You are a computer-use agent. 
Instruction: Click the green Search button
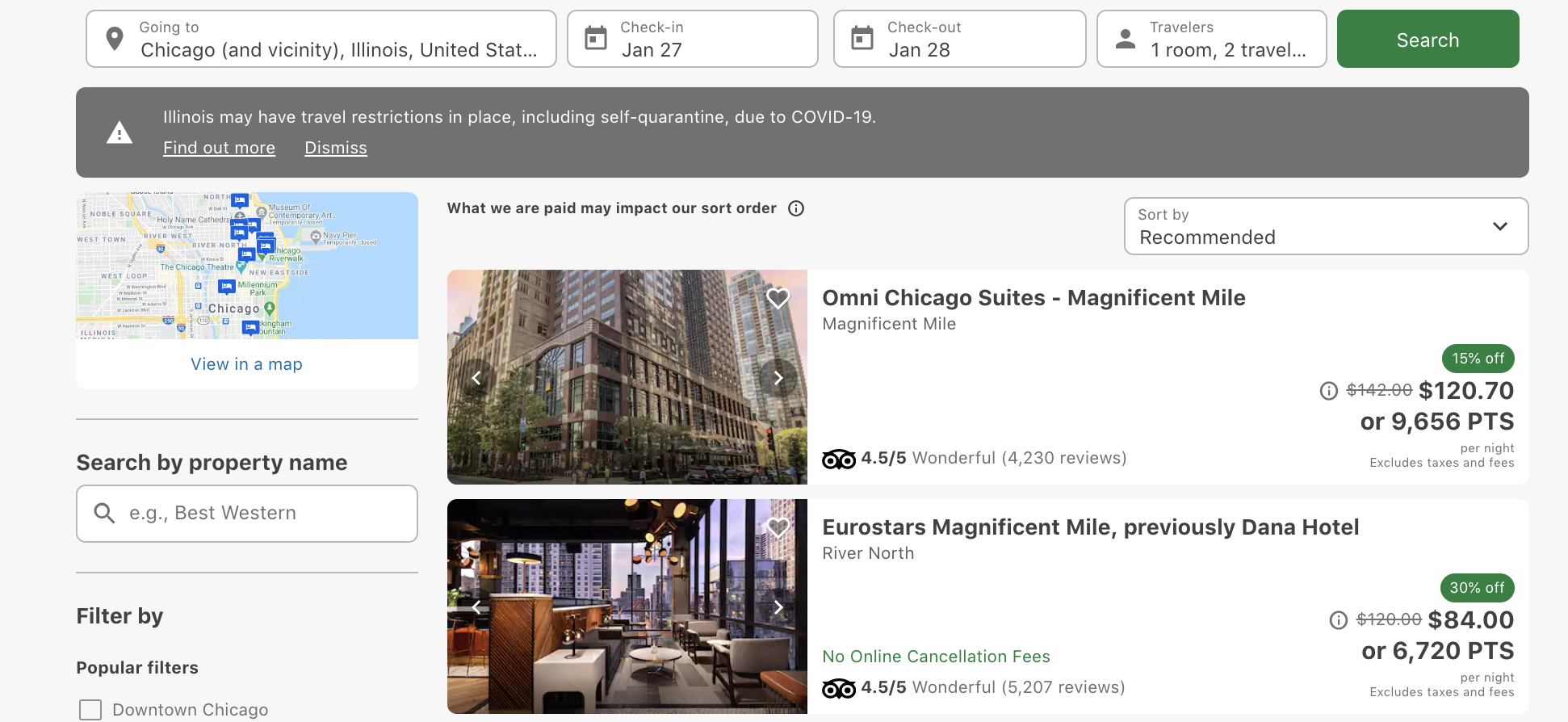[1428, 39]
